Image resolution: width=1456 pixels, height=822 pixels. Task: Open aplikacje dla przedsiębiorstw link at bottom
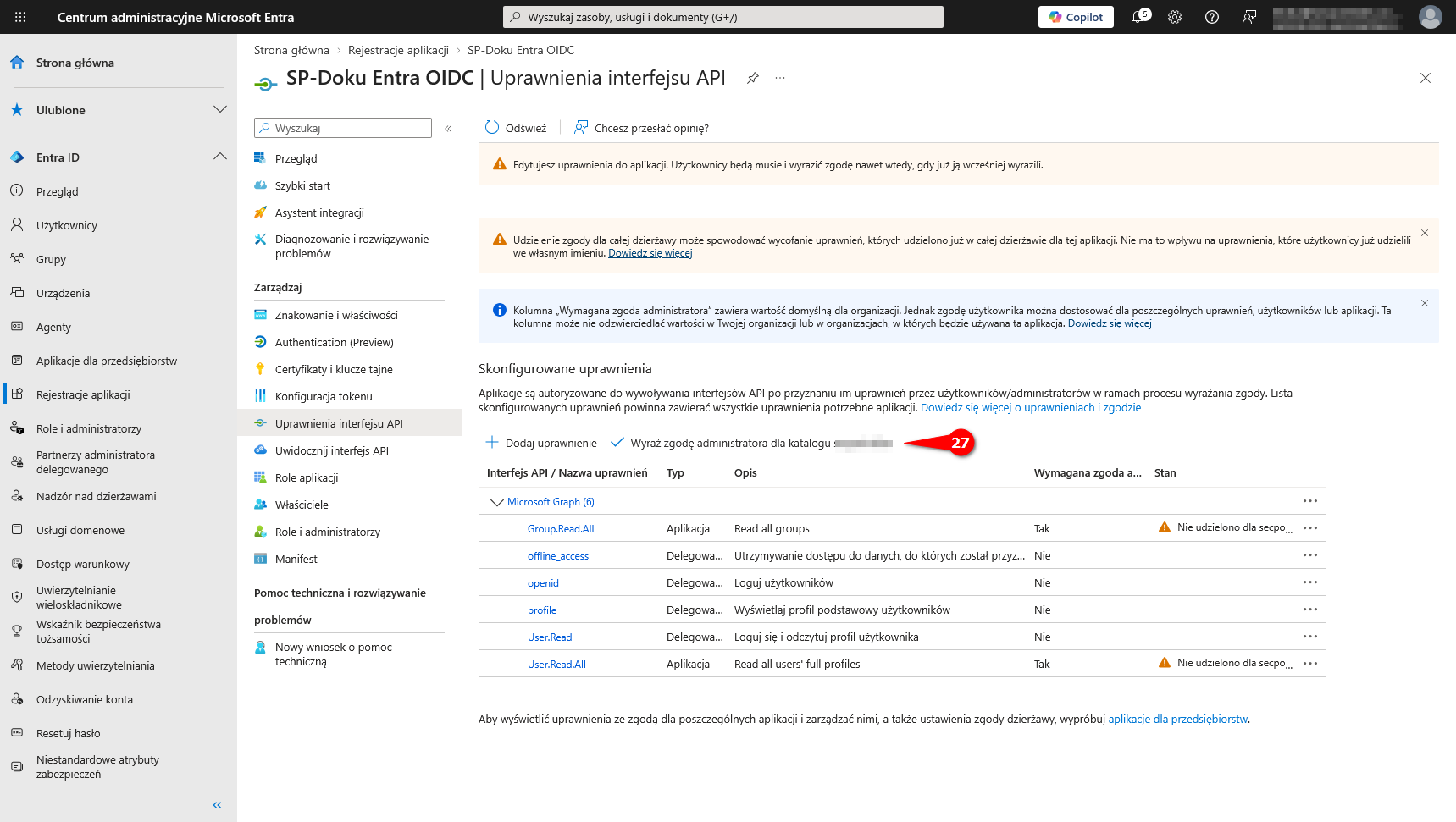click(1178, 720)
